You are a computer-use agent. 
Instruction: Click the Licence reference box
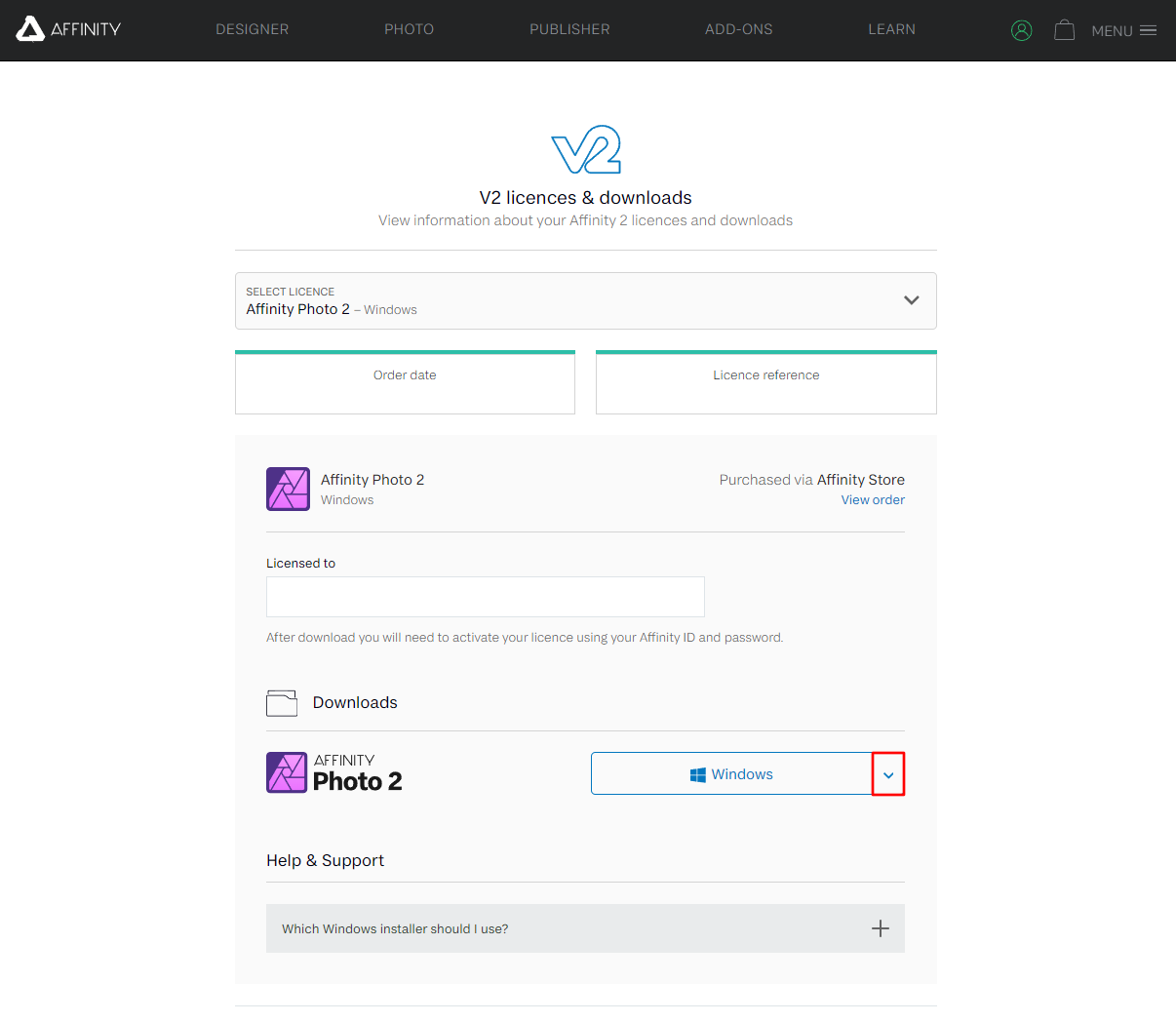point(765,382)
